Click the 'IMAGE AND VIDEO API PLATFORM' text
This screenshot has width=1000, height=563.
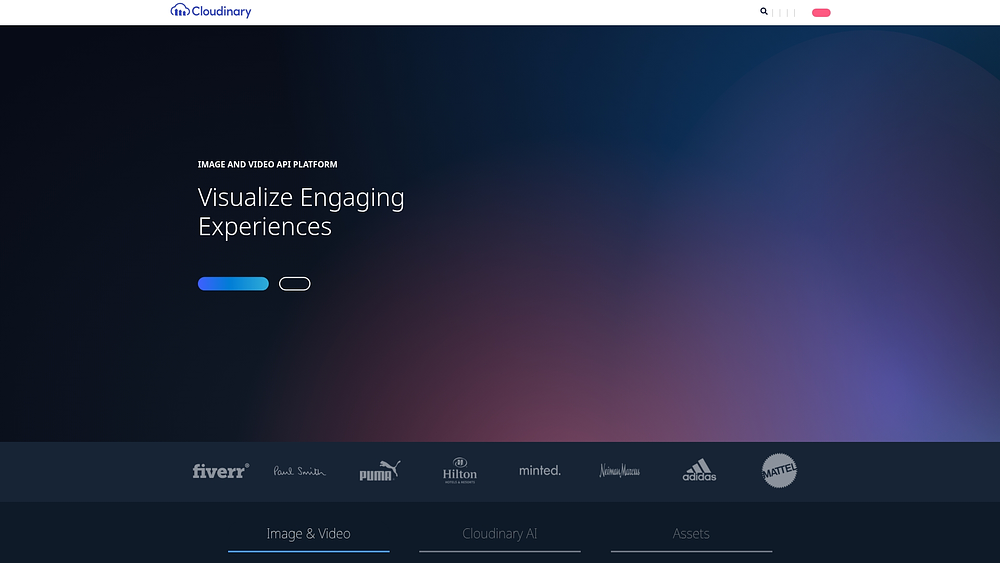tap(267, 165)
